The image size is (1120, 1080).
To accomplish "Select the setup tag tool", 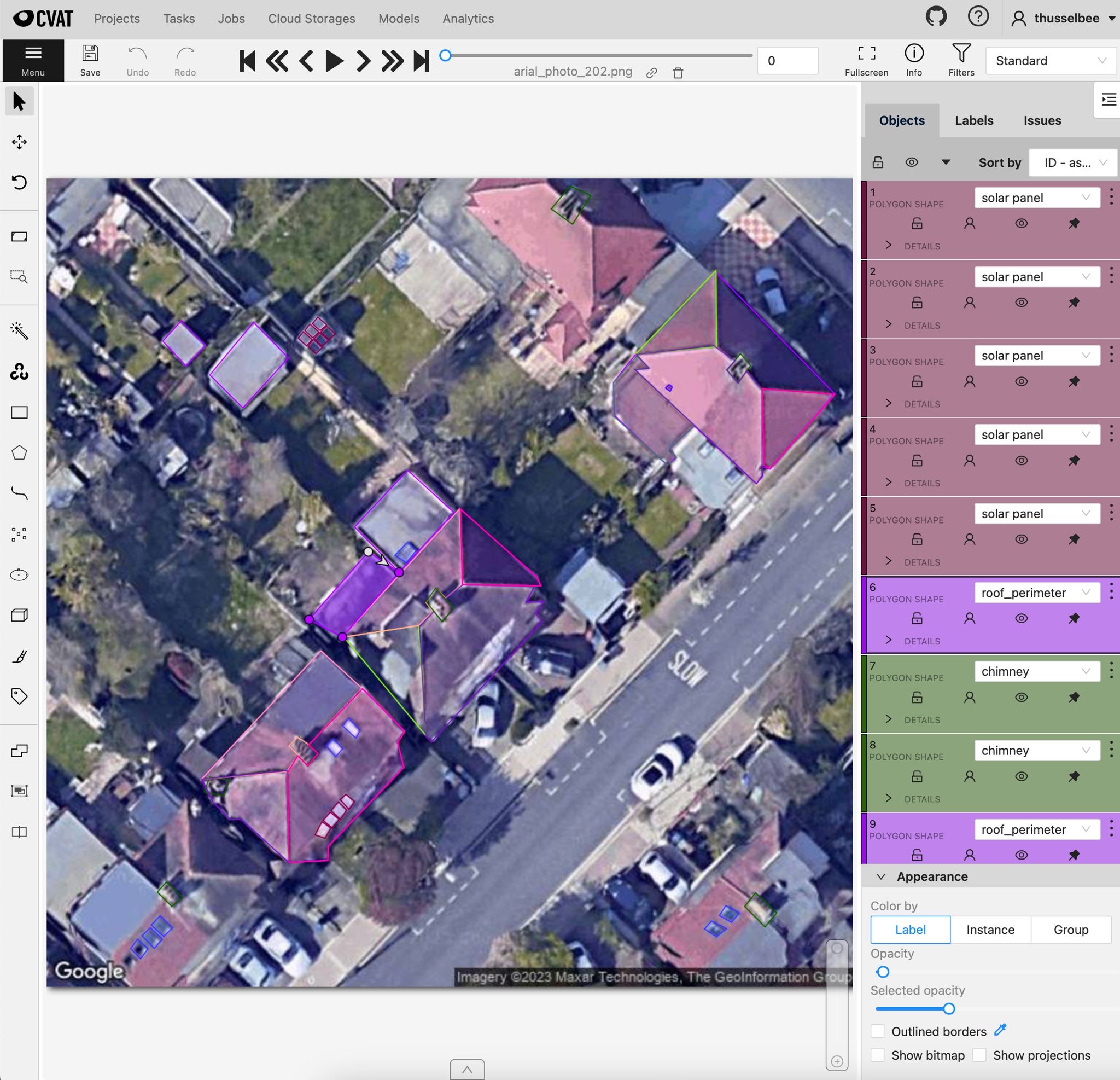I will click(x=20, y=696).
